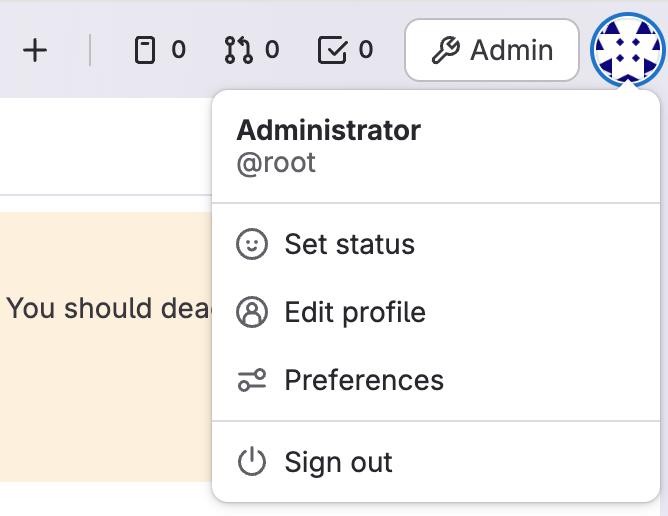Click the smiley icon beside Set status
Screen dimensions: 668x516
coord(252,244)
